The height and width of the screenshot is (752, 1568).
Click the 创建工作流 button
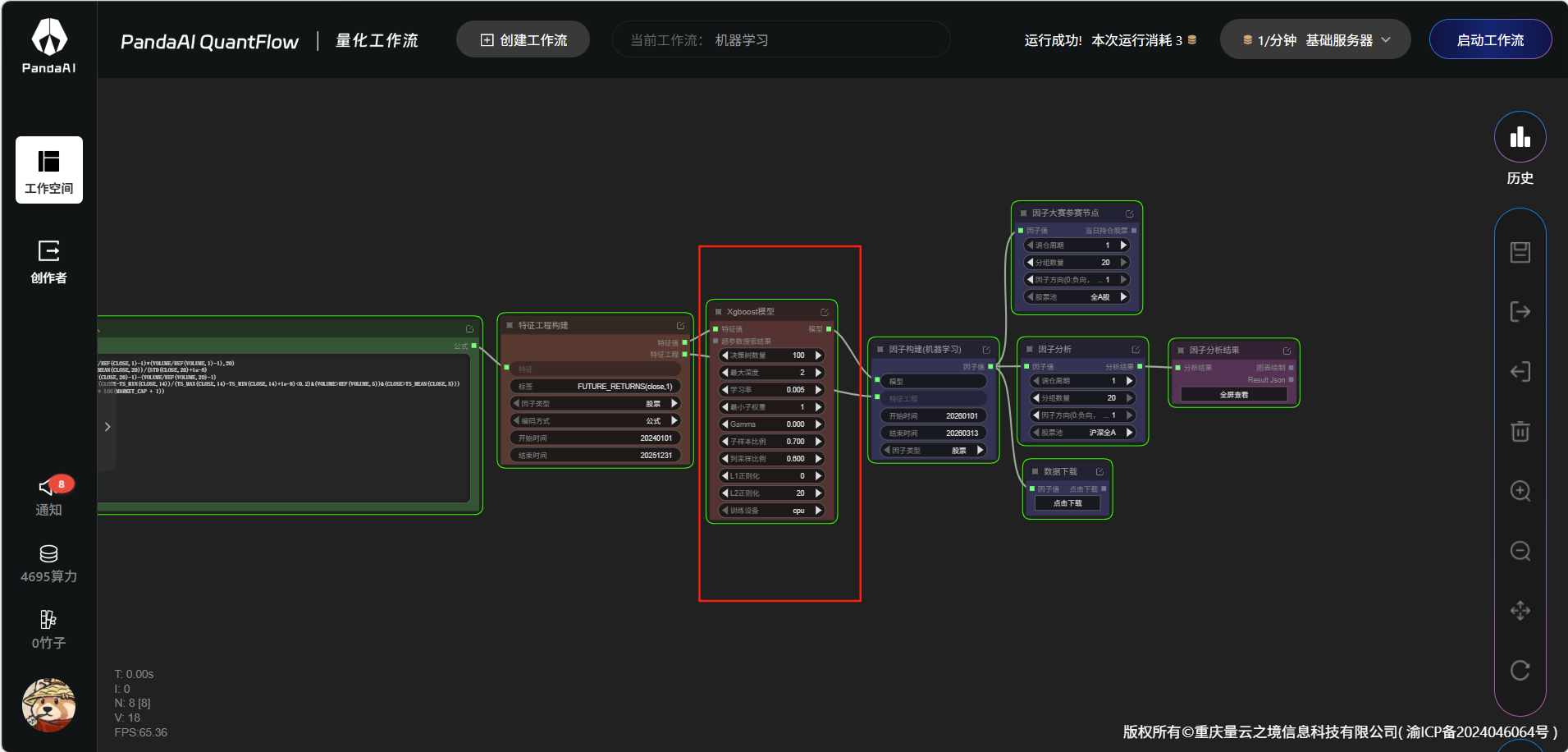tap(523, 39)
